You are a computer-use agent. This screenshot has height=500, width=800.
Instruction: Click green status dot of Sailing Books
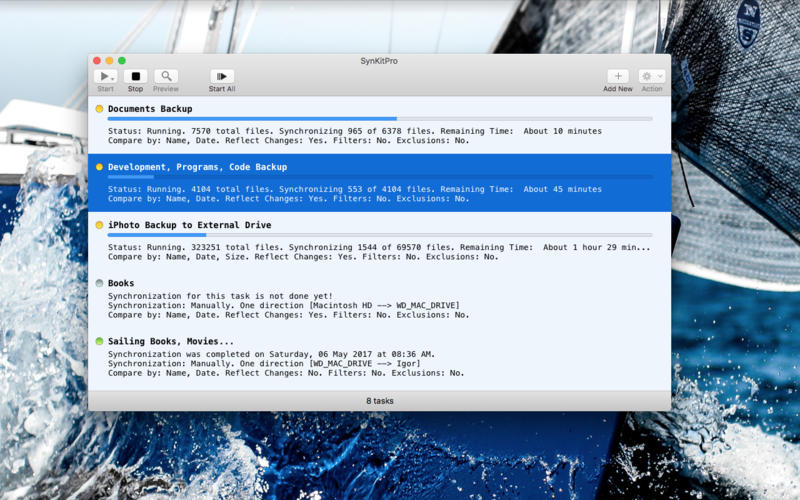99,341
